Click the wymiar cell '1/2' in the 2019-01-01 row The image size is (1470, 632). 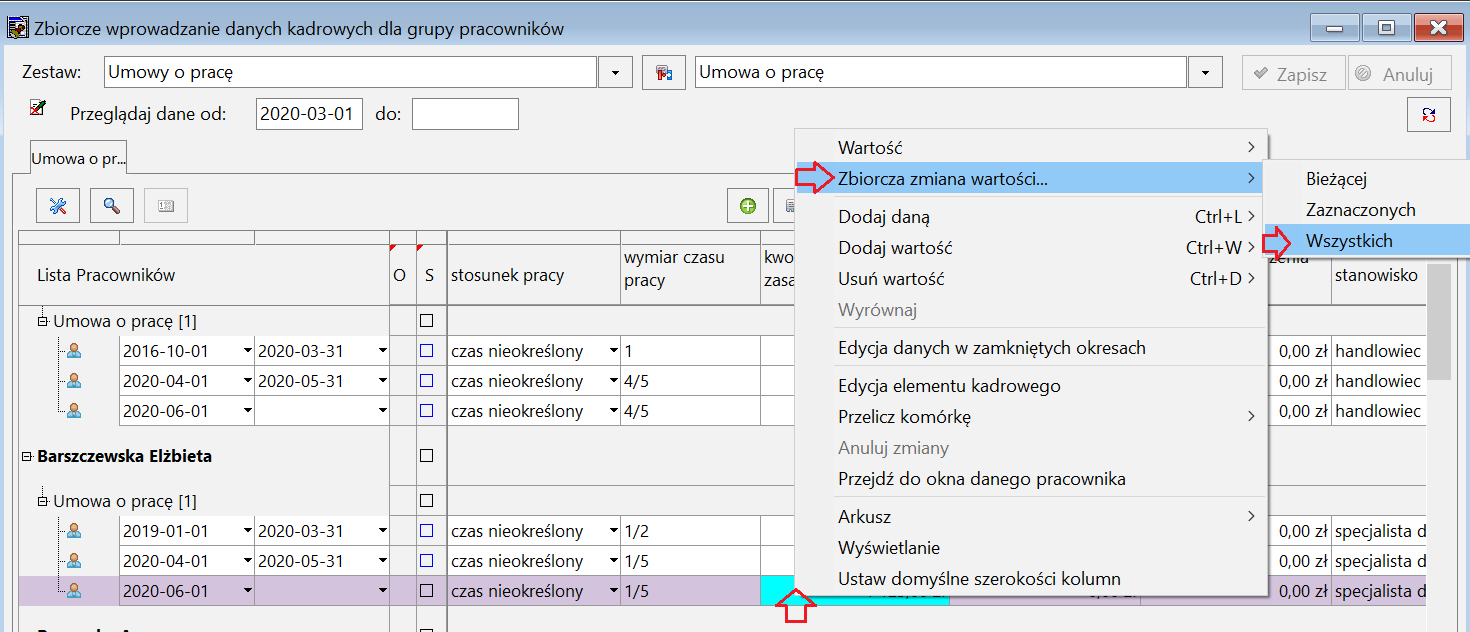click(x=690, y=531)
